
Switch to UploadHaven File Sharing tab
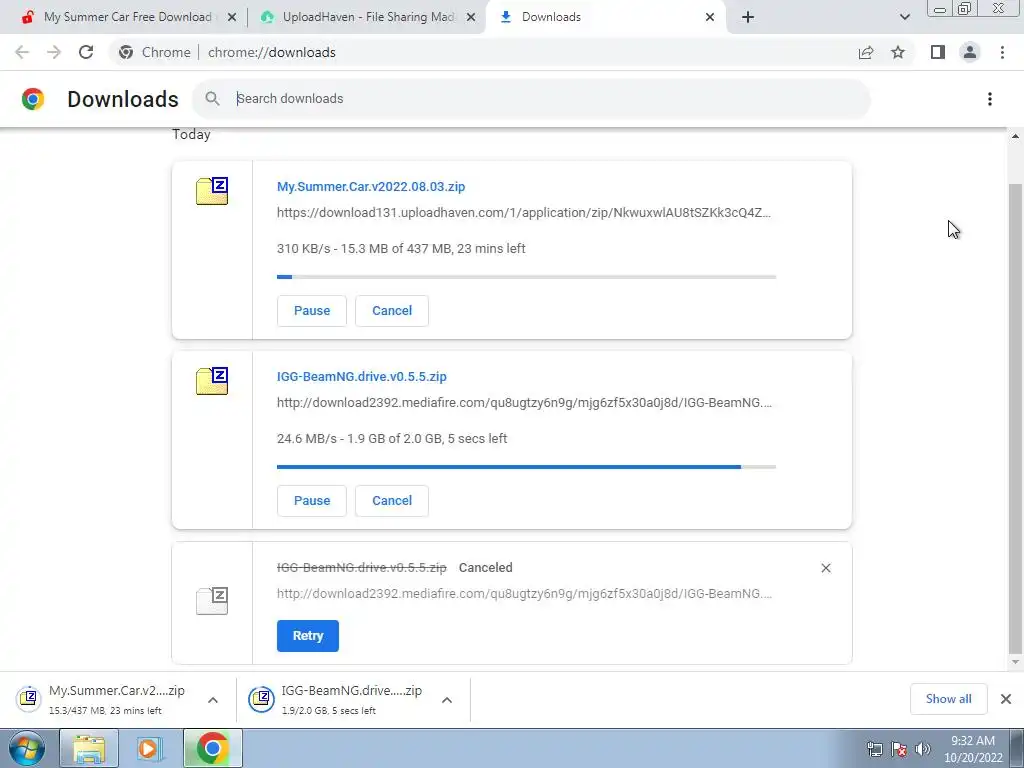(367, 17)
